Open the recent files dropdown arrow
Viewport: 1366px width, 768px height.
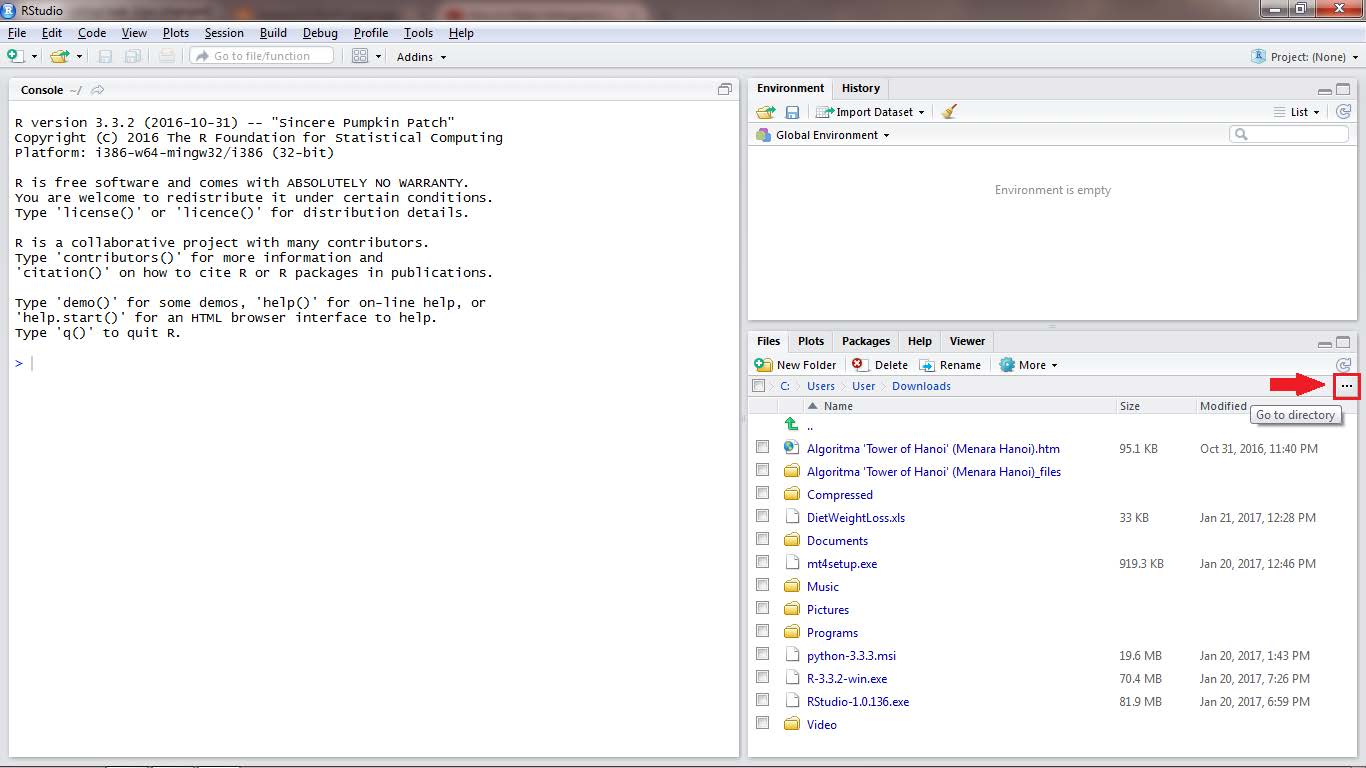point(79,57)
